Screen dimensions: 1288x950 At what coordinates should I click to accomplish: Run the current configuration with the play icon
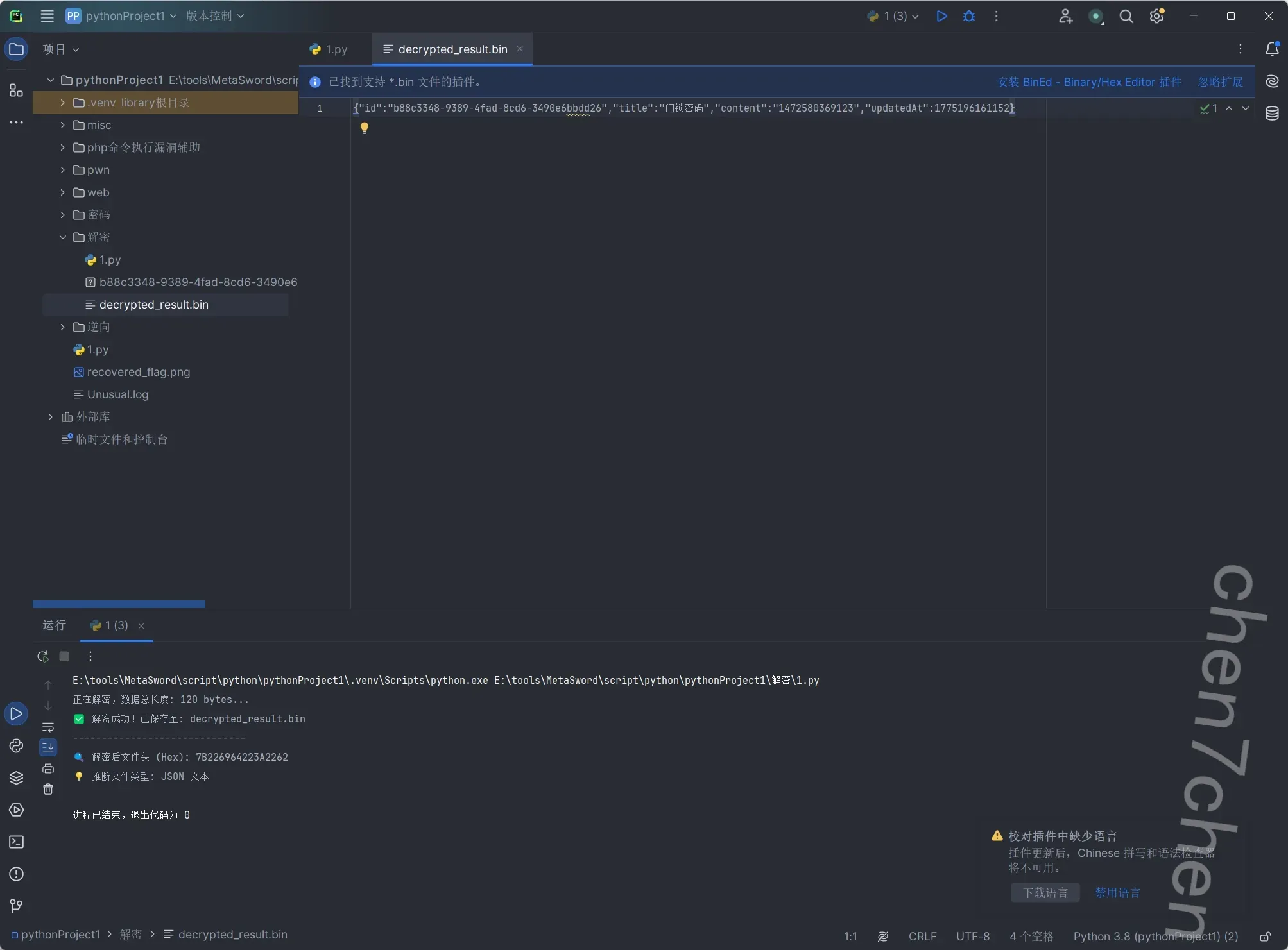(x=941, y=16)
